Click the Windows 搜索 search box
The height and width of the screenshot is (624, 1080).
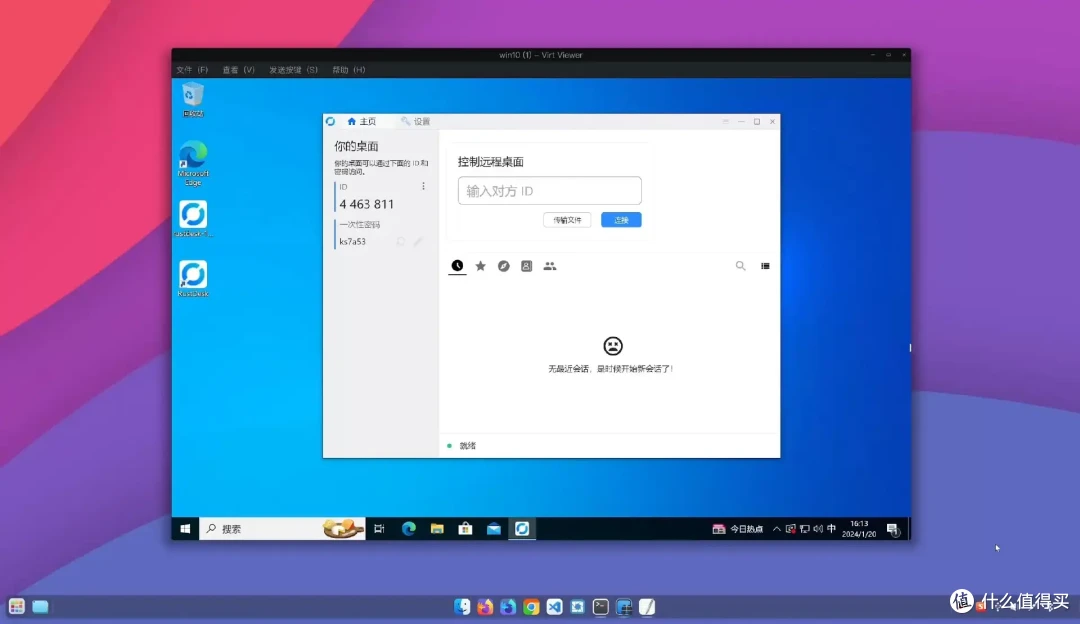[282, 529]
